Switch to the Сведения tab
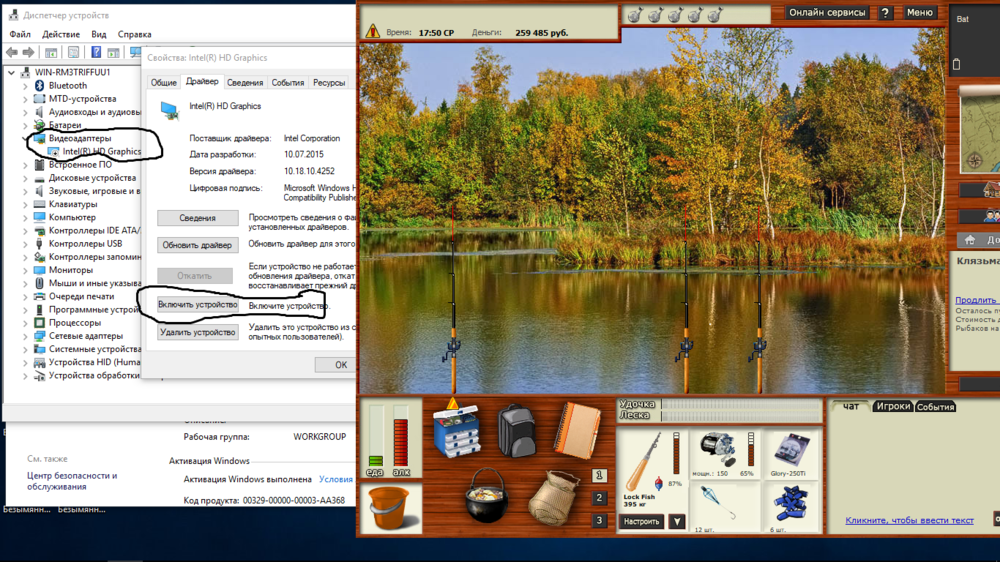Image resolution: width=1000 pixels, height=562 pixels. (x=244, y=83)
